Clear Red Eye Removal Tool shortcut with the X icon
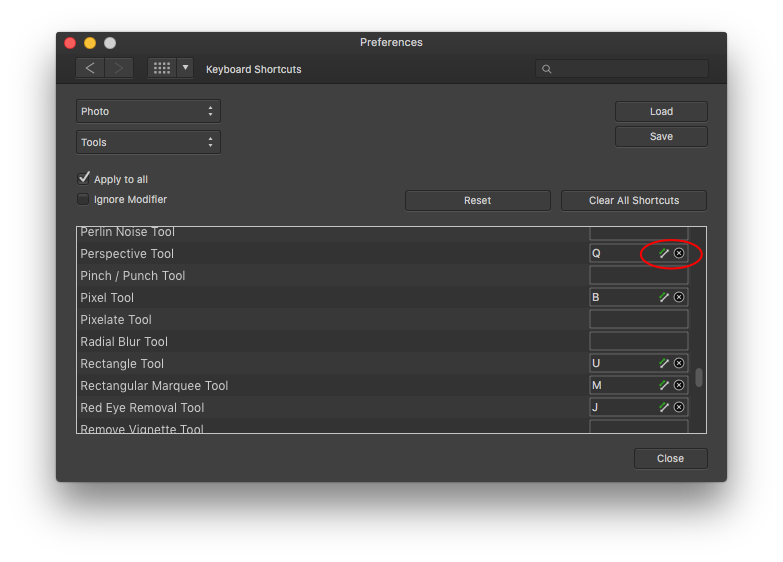This screenshot has height=562, width=783. pyautogui.click(x=679, y=407)
